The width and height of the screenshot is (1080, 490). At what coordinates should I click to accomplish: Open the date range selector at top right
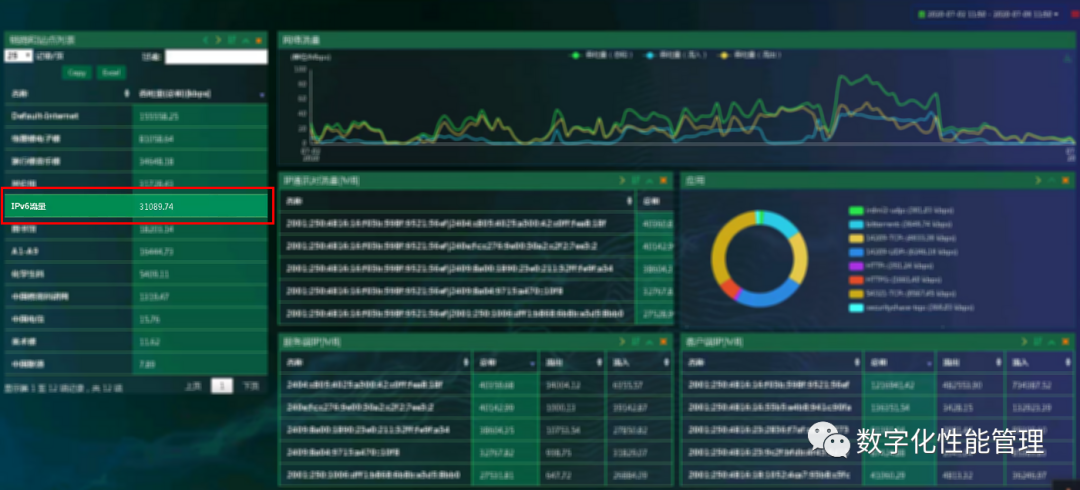pos(989,14)
